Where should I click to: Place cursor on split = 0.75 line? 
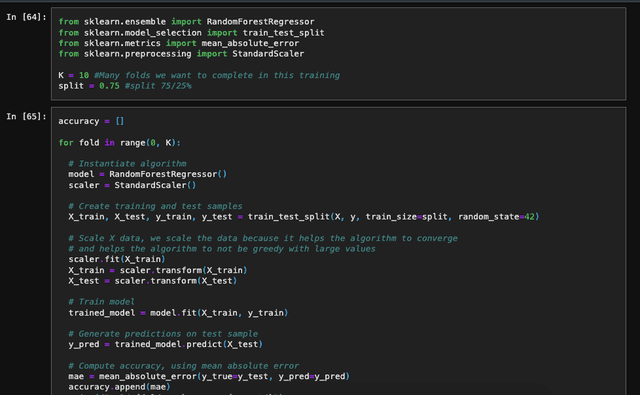(x=125, y=86)
